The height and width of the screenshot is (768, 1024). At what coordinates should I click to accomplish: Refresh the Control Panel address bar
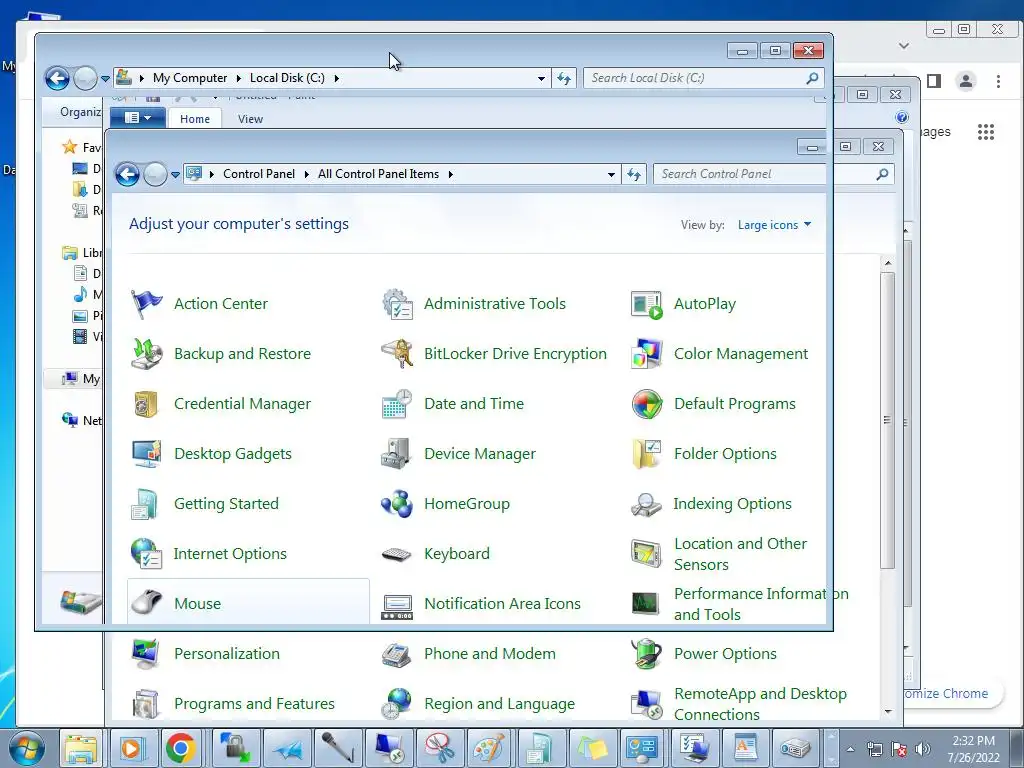click(633, 174)
